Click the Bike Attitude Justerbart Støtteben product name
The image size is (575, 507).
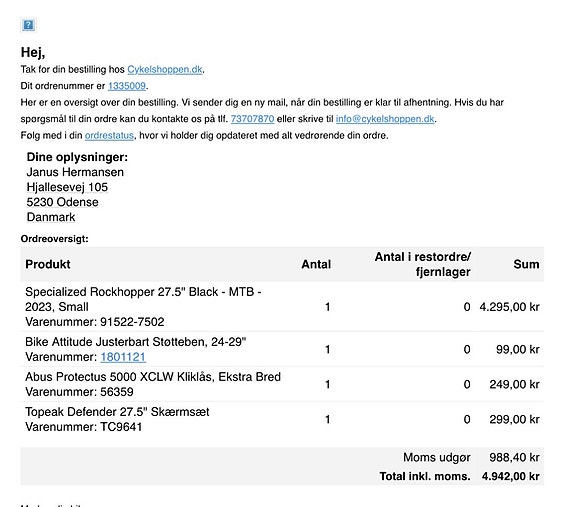pos(135,342)
